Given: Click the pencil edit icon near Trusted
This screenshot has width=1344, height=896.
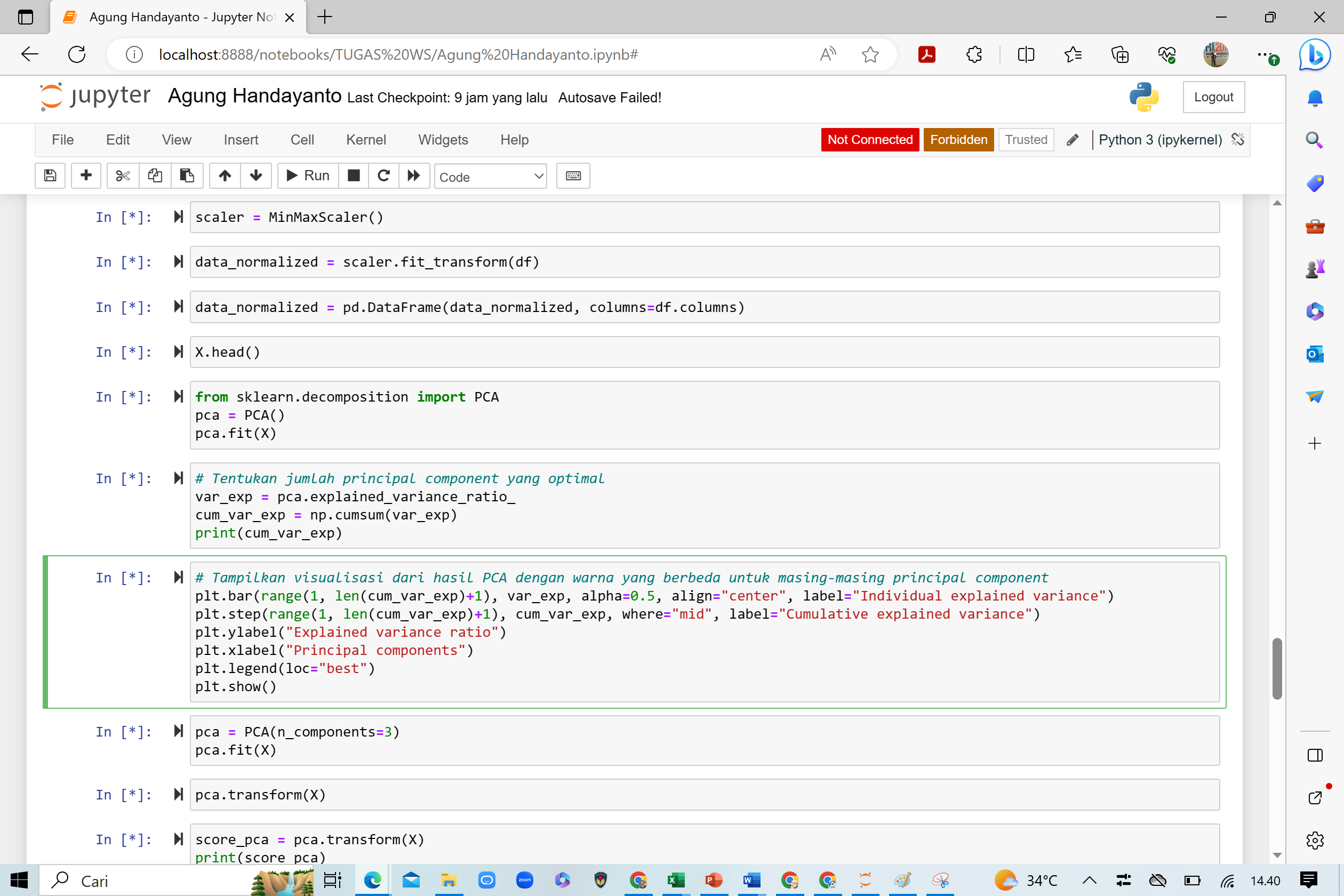Looking at the screenshot, I should (x=1073, y=139).
